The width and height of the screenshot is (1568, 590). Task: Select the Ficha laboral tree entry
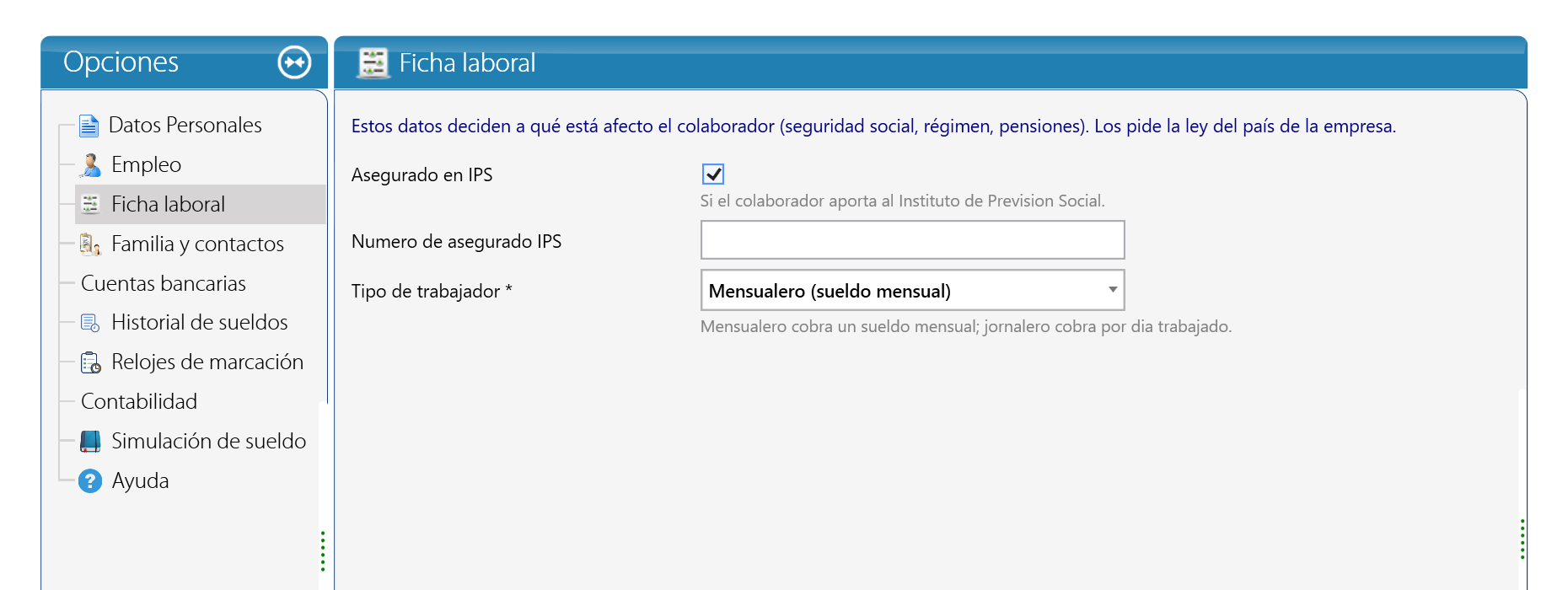pyautogui.click(x=168, y=204)
